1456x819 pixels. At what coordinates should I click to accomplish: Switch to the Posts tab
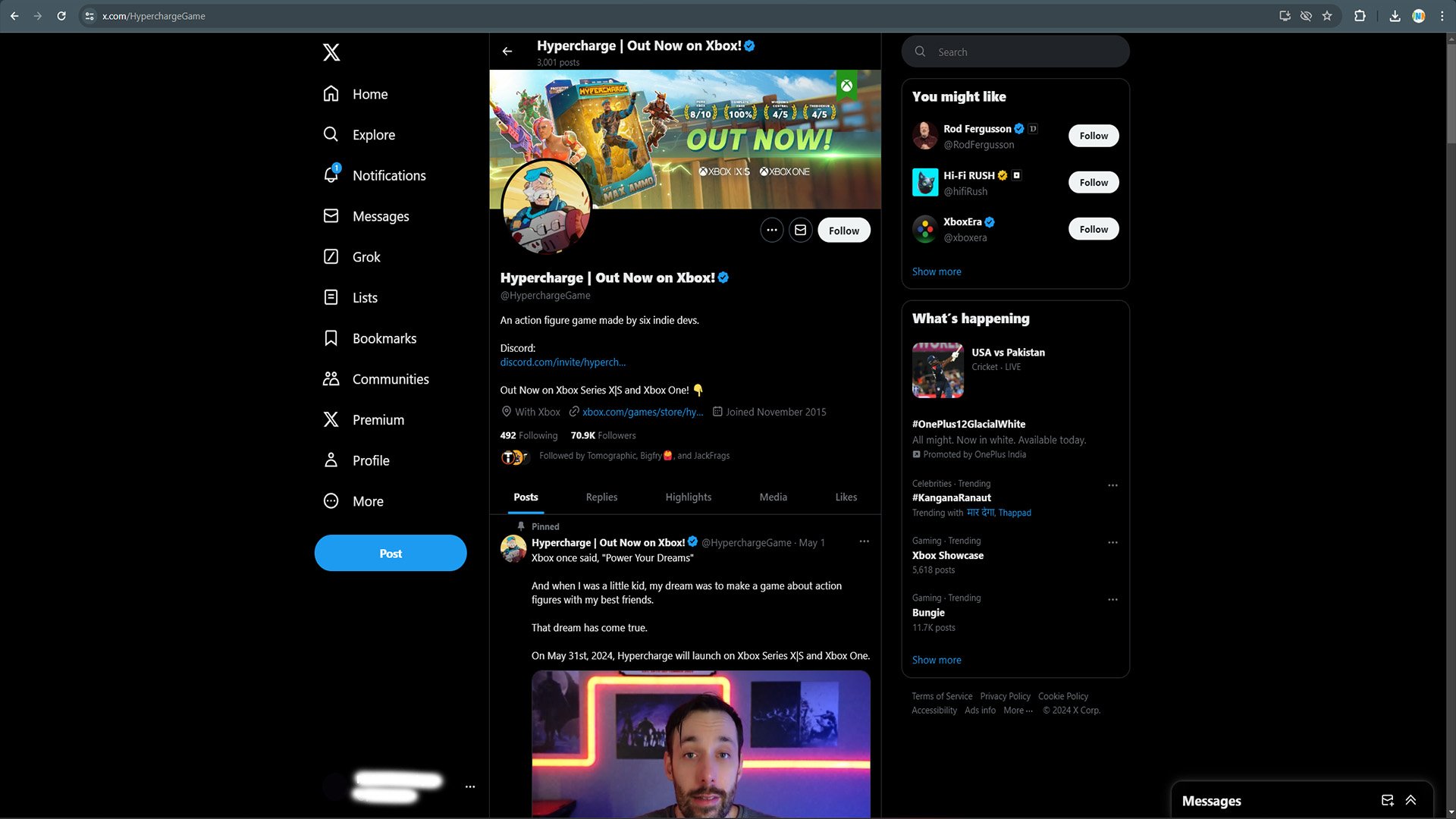tap(526, 497)
